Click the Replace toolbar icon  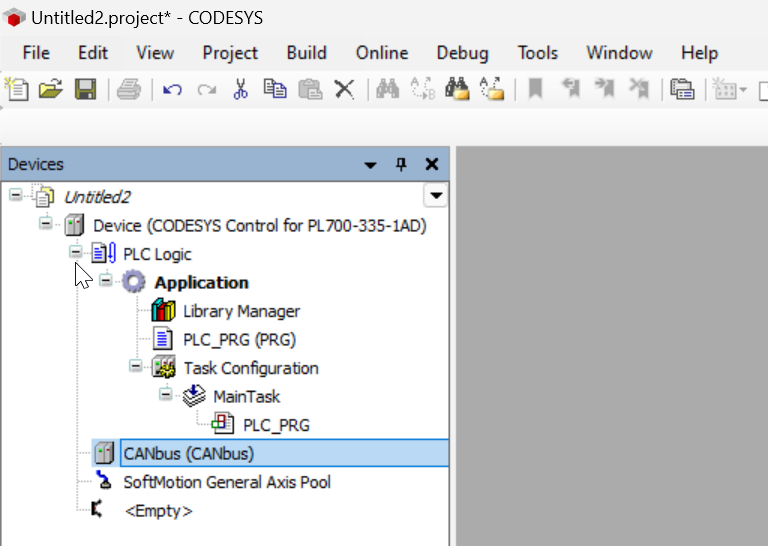click(x=423, y=90)
